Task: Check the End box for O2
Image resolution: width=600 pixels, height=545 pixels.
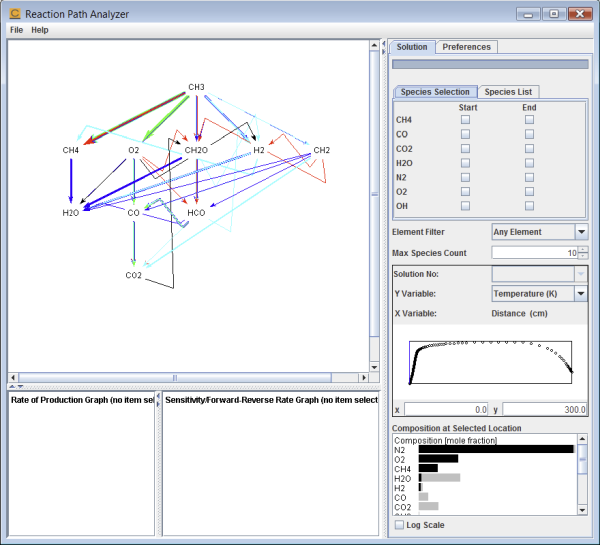Action: 529,192
